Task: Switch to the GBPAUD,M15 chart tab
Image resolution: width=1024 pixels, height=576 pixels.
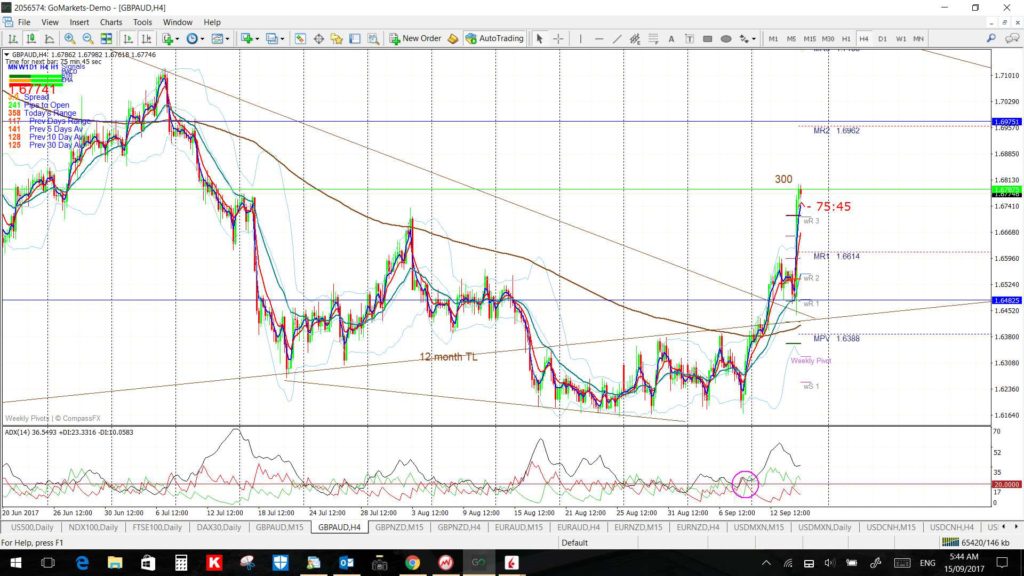Action: pos(280,527)
